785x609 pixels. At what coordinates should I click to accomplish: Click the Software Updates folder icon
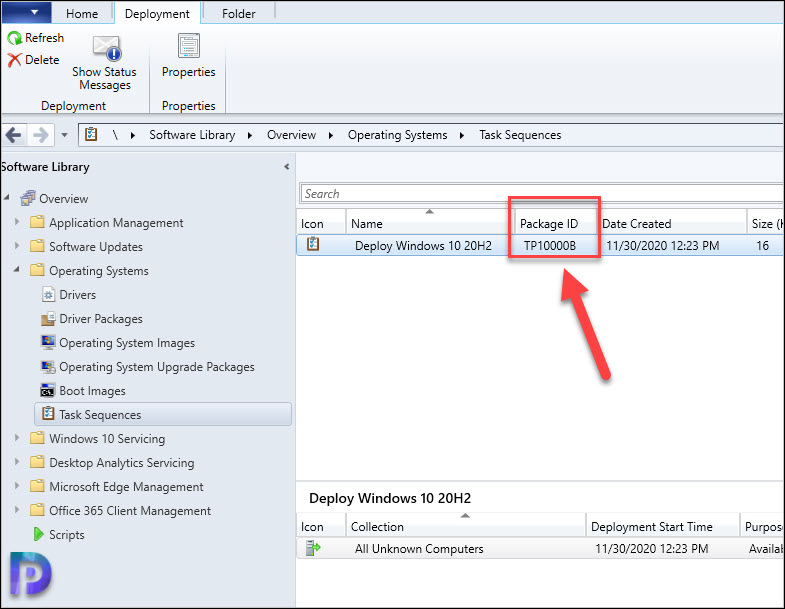37,246
